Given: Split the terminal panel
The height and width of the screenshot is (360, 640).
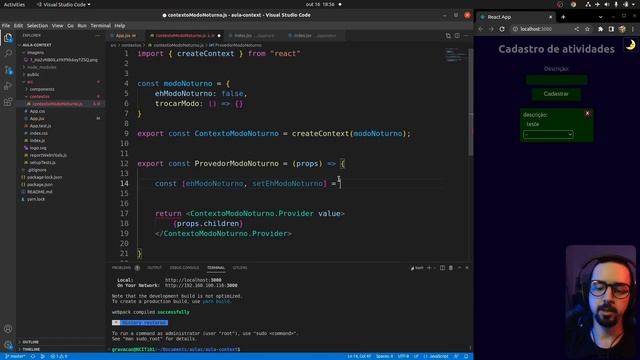Looking at the screenshot, I should click(442, 268).
